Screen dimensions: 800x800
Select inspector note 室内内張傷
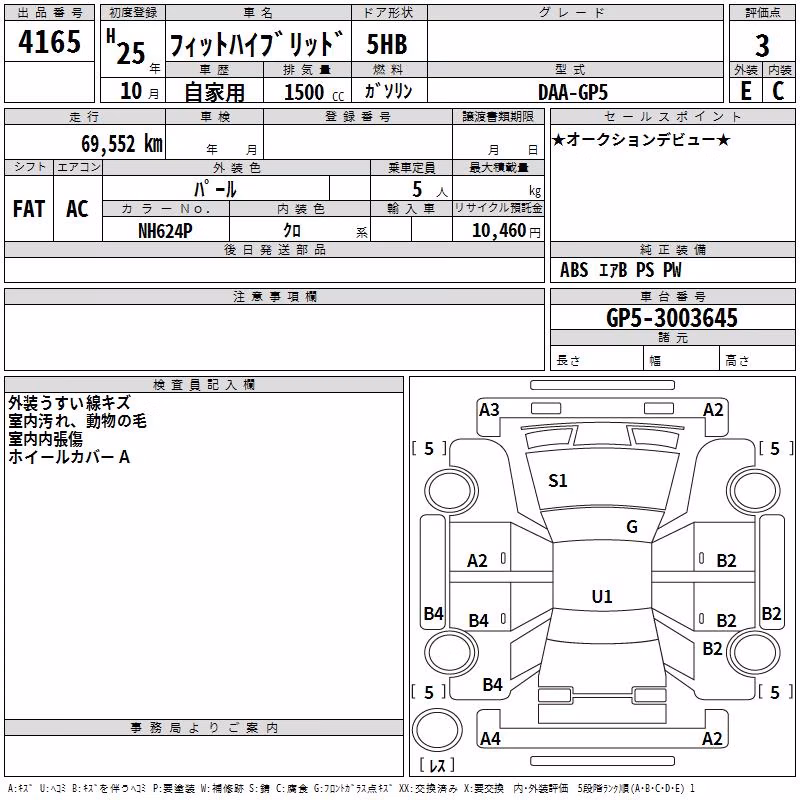click(x=45, y=439)
